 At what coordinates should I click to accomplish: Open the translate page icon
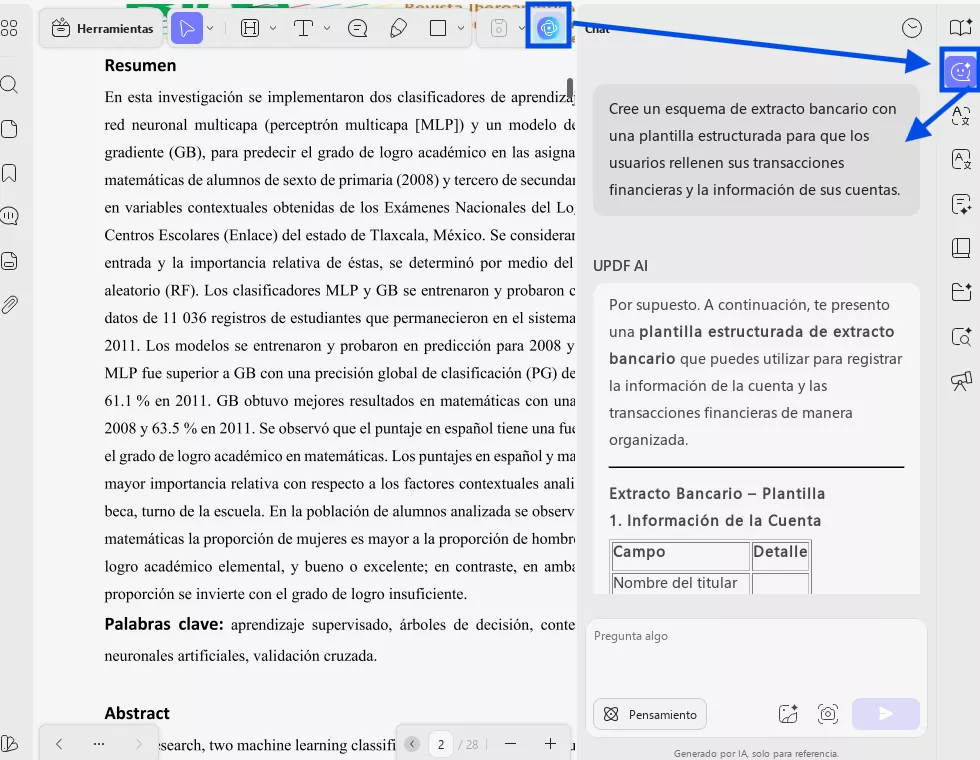(x=961, y=160)
